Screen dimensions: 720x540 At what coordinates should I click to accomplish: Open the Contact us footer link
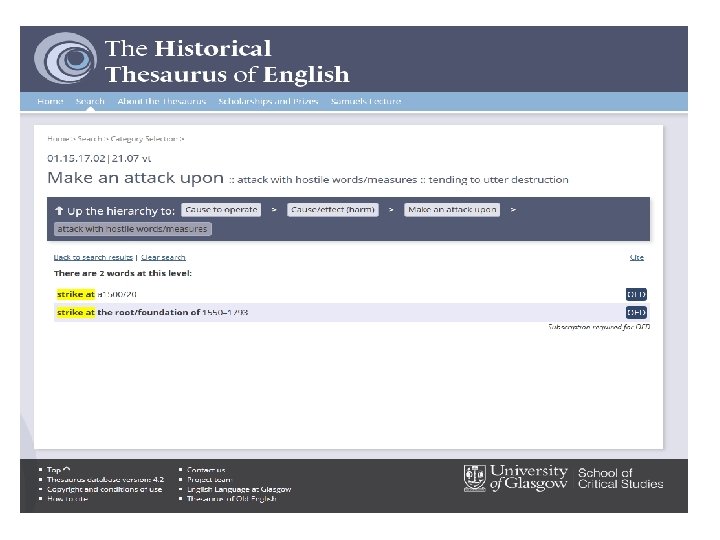pyautogui.click(x=206, y=470)
